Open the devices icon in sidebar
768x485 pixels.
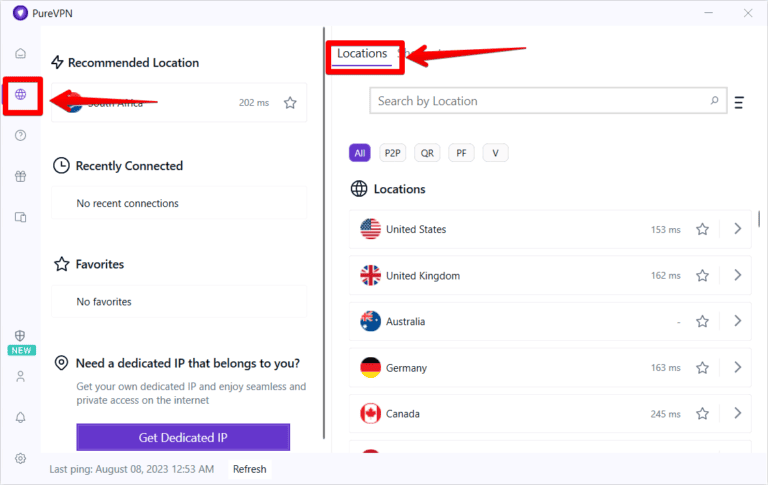coord(21,217)
